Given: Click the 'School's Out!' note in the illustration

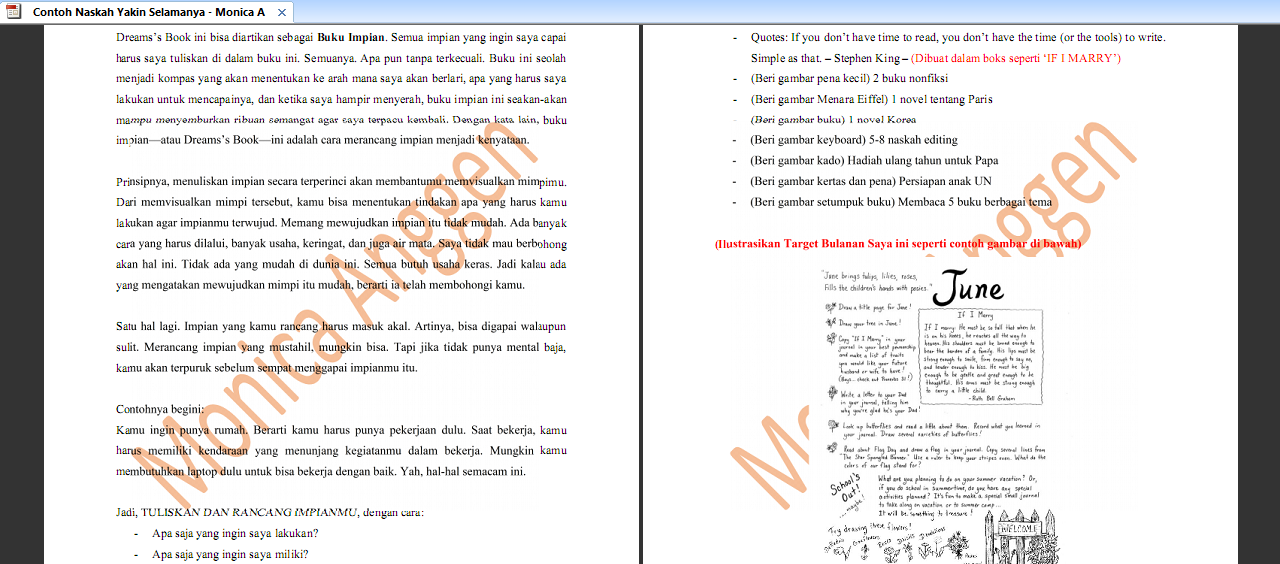Looking at the screenshot, I should click(x=850, y=494).
